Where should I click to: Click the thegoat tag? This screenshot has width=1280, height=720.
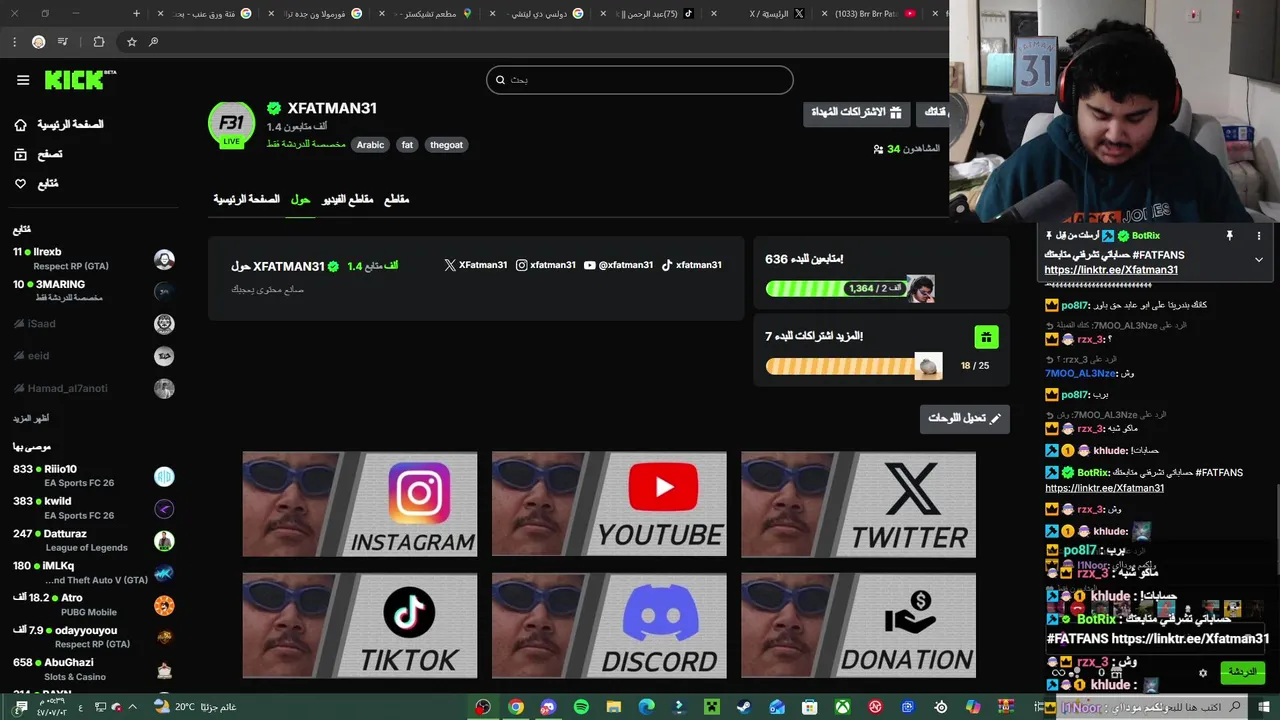click(446, 145)
